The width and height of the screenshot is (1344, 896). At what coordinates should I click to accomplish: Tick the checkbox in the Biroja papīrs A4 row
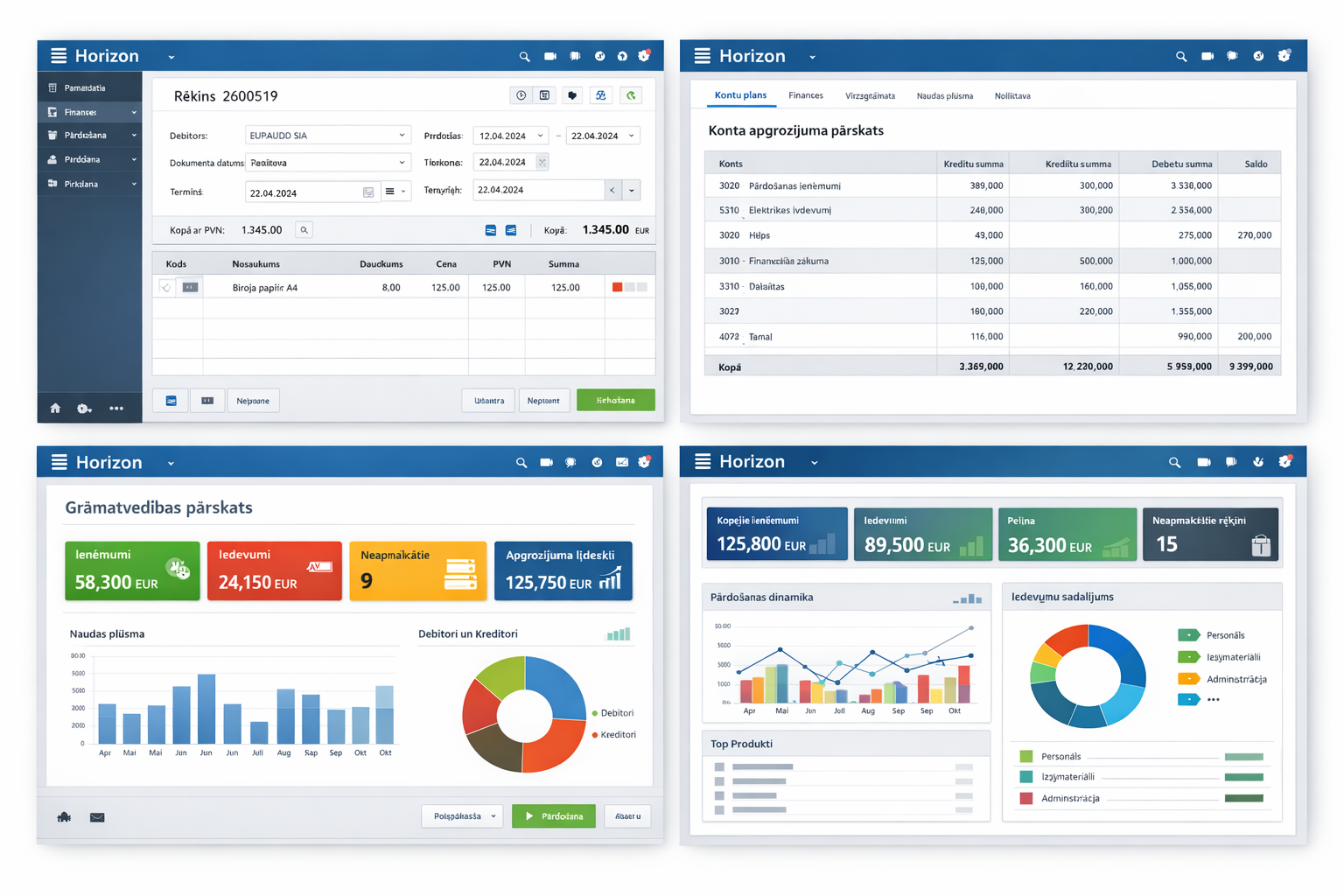coord(165,287)
